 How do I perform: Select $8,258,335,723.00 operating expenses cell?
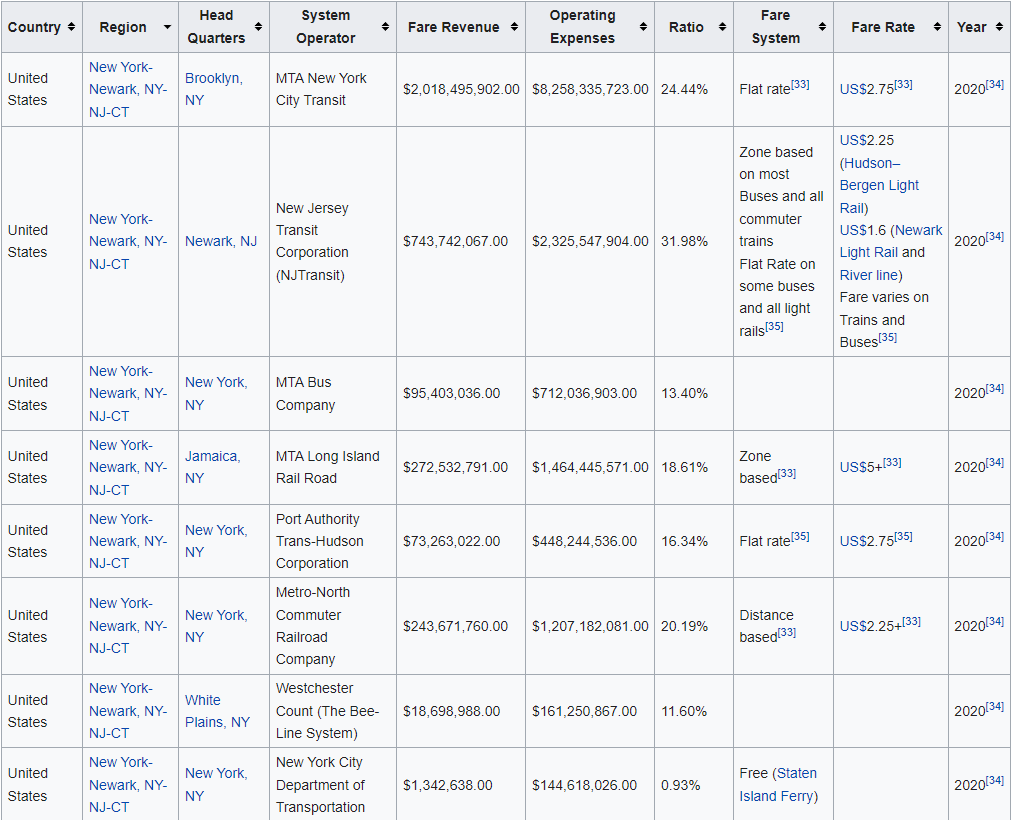590,89
